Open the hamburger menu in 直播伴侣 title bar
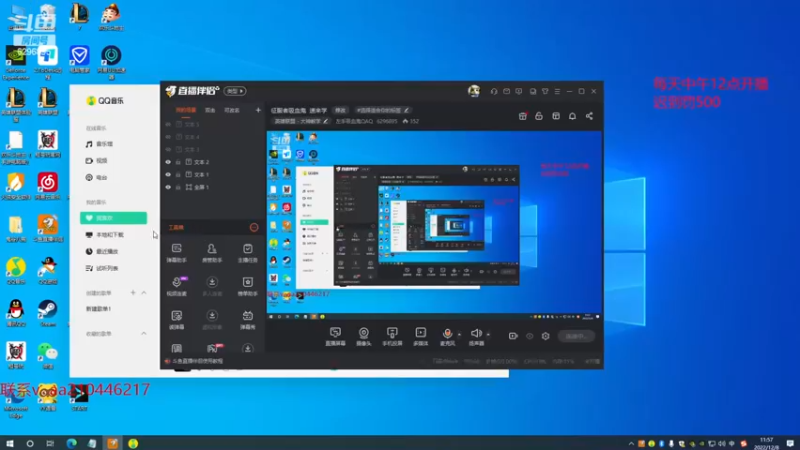Image resolution: width=800 pixels, height=450 pixels. (557, 91)
